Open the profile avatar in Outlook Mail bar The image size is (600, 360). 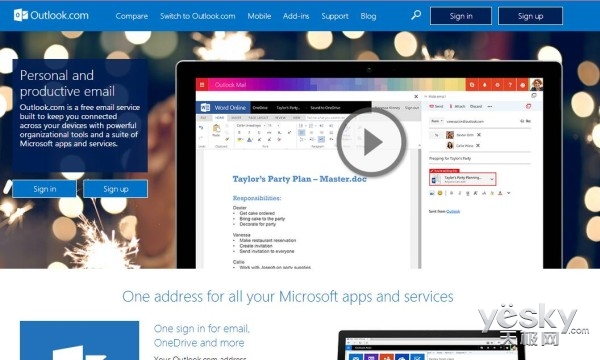point(536,85)
